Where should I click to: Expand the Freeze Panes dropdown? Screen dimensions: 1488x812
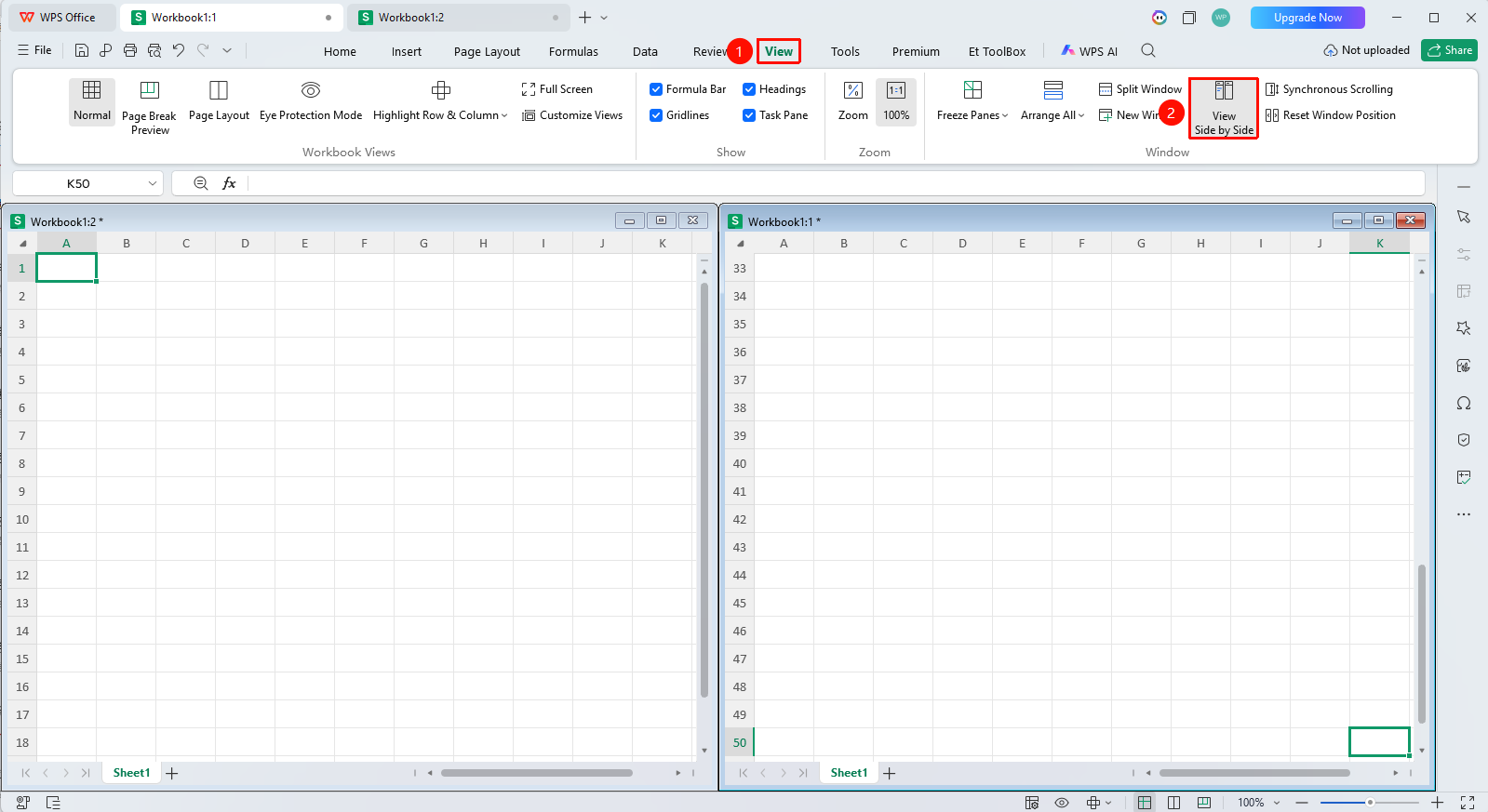[1005, 115]
